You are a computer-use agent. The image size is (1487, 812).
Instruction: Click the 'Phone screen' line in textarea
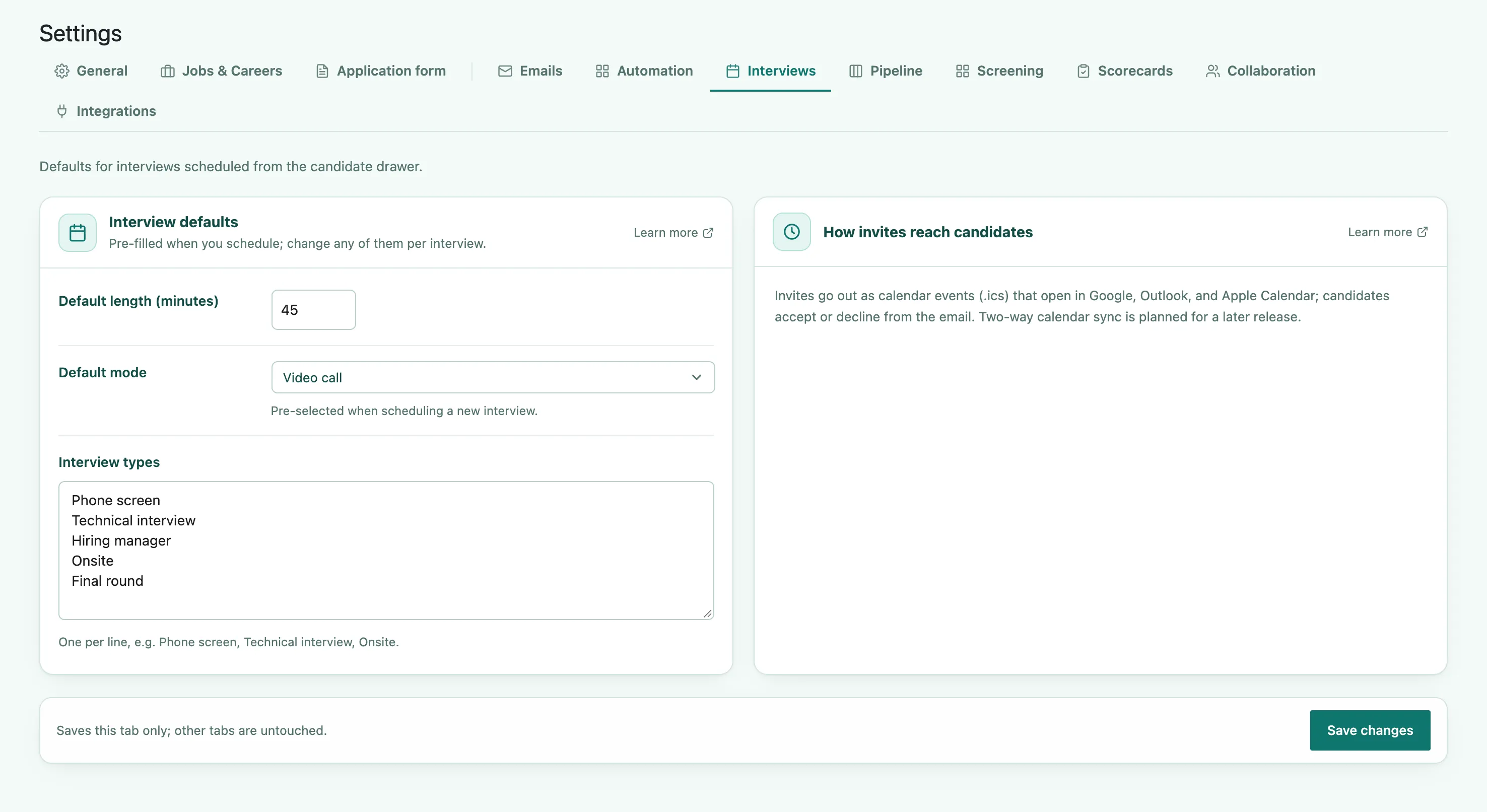coord(116,500)
